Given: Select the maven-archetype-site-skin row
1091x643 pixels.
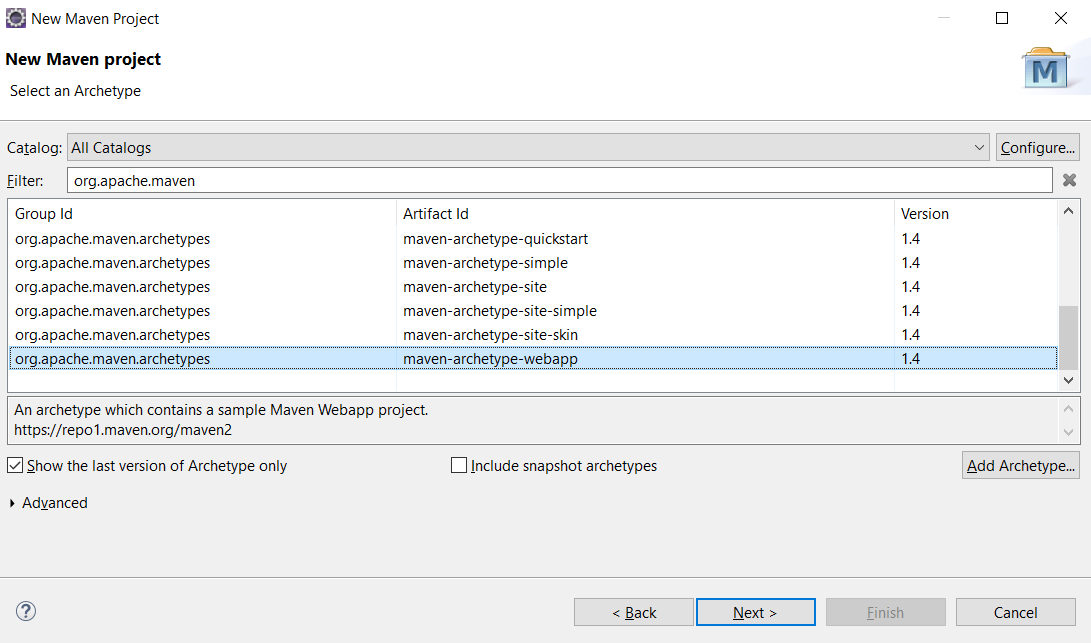Looking at the screenshot, I should [x=533, y=335].
